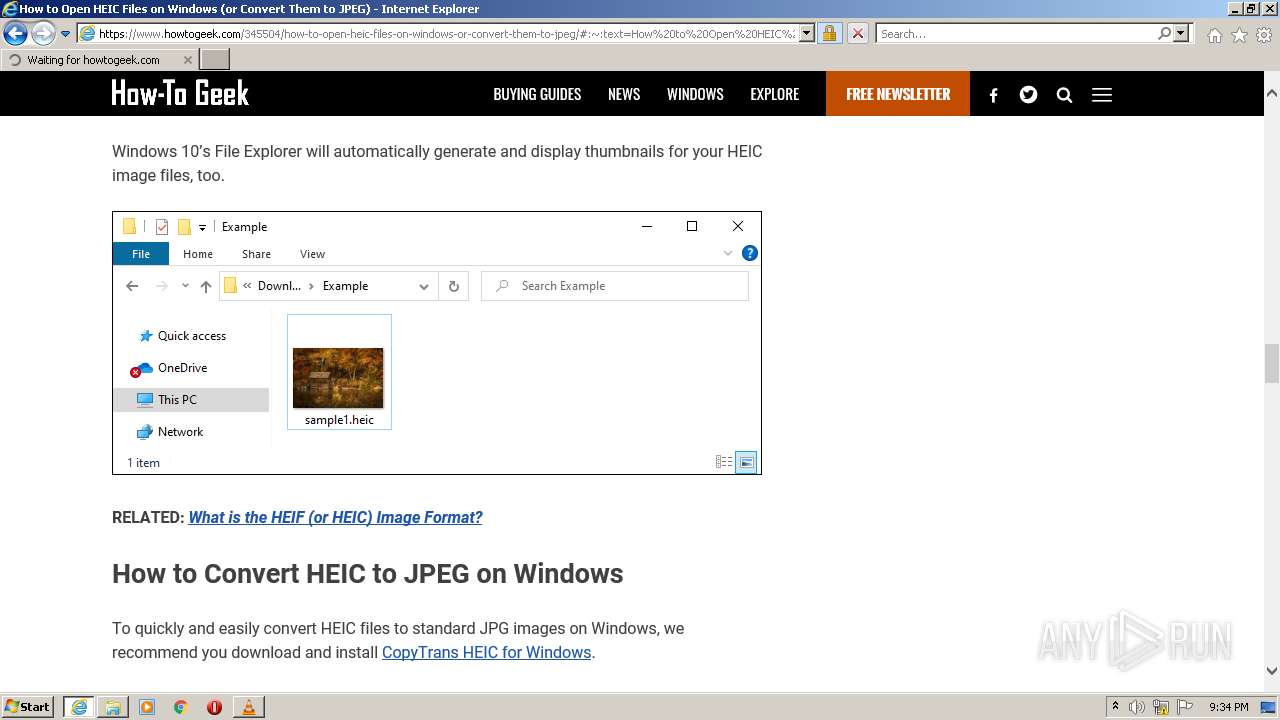Click the File Explorer screenshot image
This screenshot has width=1280, height=720.
tap(437, 343)
